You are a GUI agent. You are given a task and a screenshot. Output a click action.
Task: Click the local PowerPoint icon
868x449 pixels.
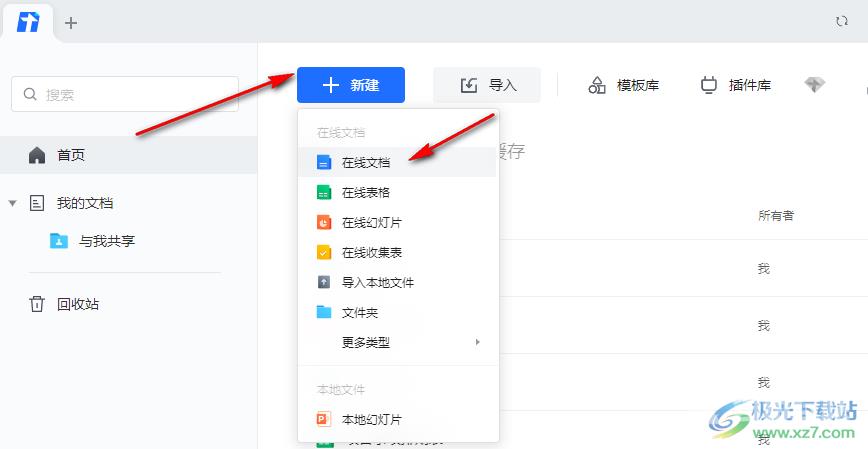pyautogui.click(x=324, y=419)
